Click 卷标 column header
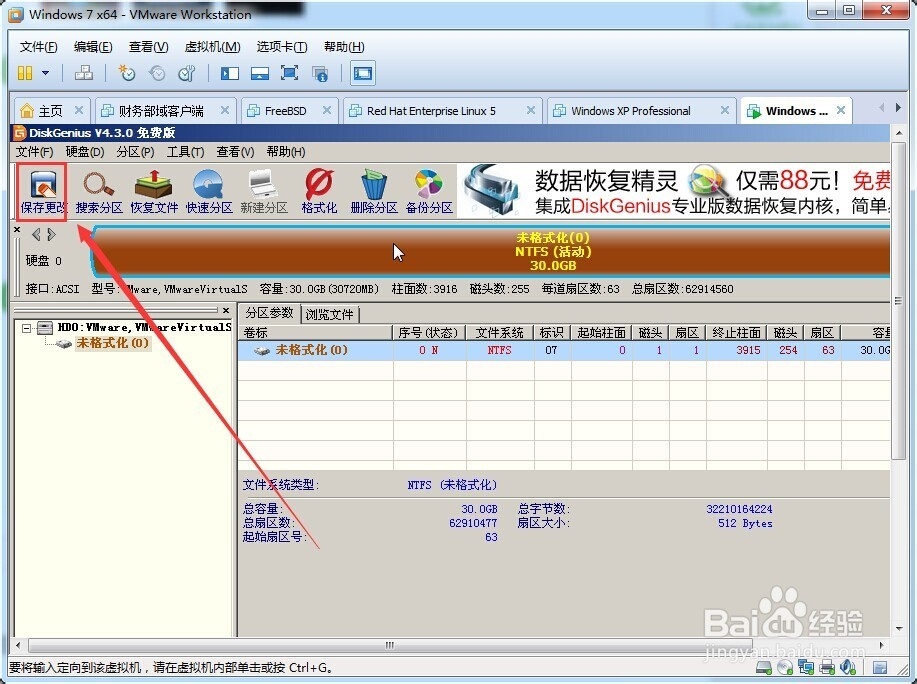917x684 pixels. 315,333
